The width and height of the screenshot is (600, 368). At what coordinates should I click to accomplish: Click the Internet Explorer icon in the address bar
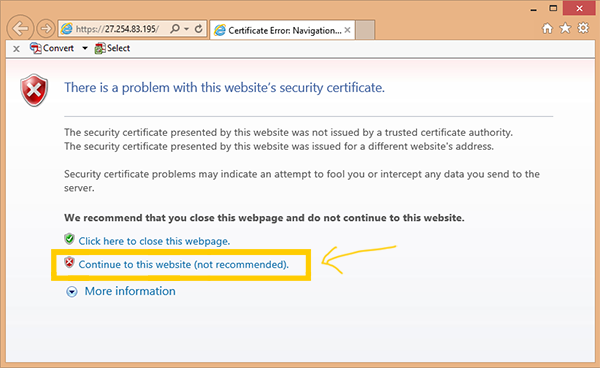tap(67, 29)
